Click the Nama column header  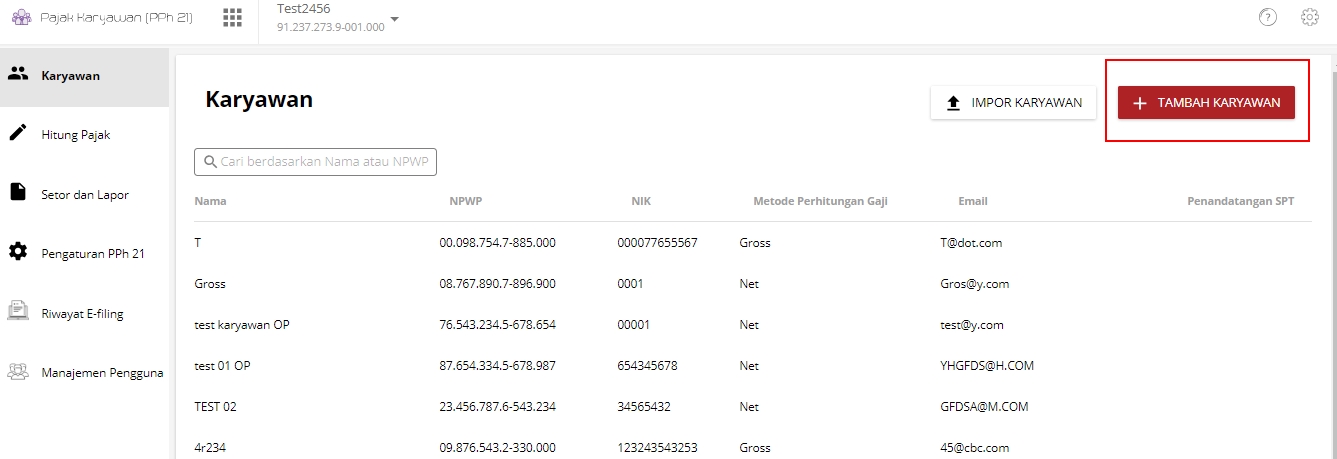(210, 201)
